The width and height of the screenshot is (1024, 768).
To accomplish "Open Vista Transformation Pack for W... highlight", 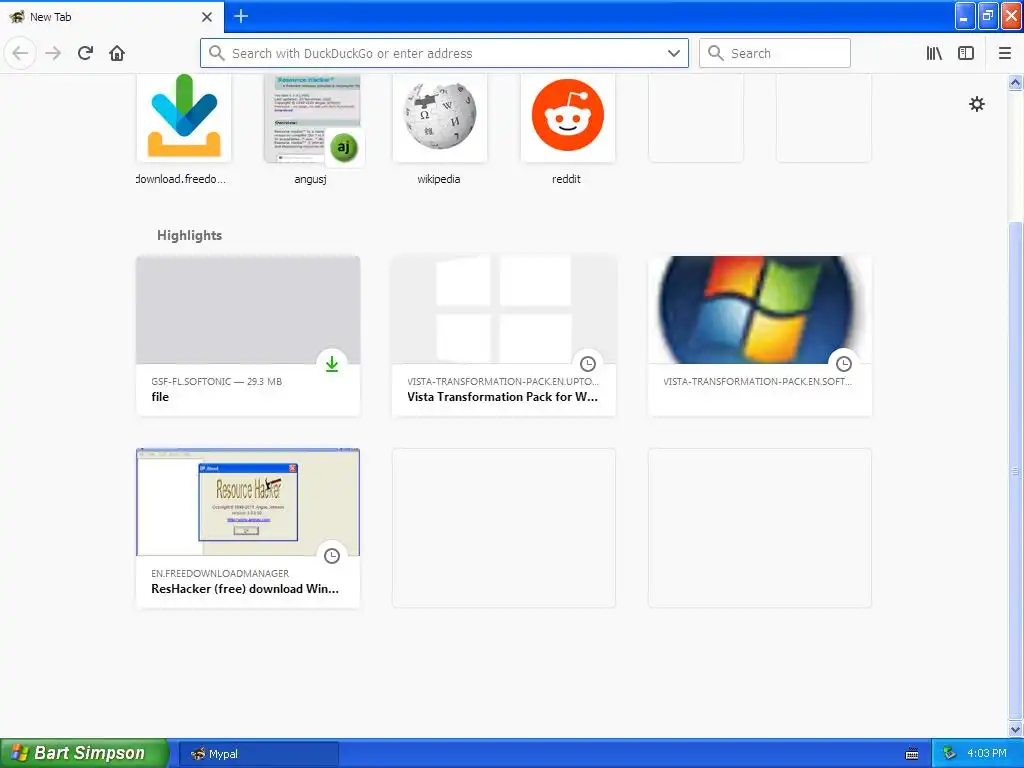I will 504,336.
